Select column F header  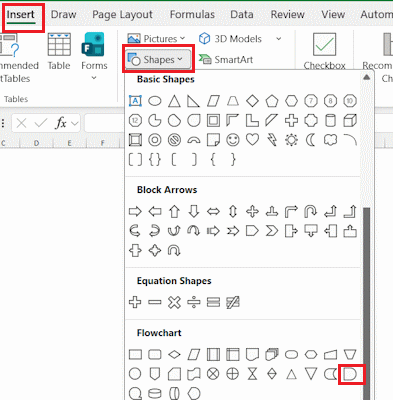103,143
